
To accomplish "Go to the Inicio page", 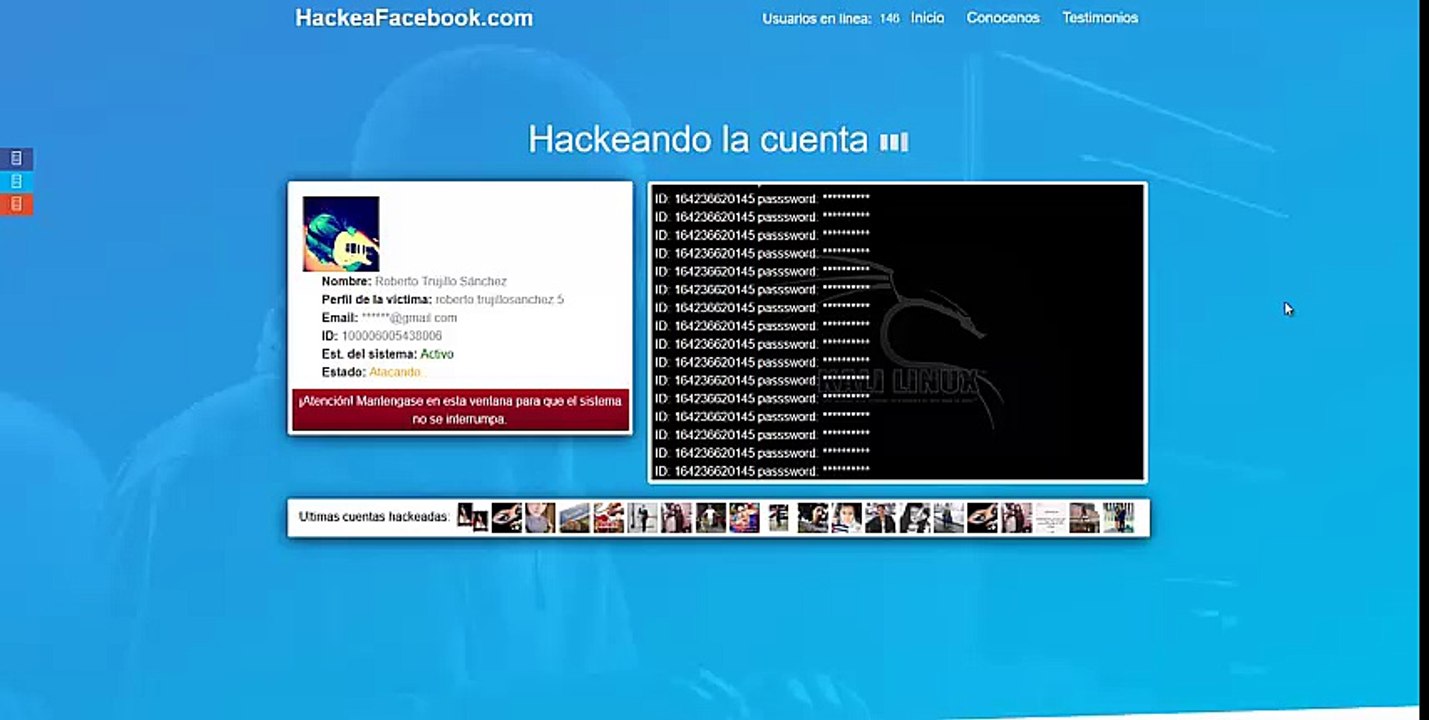I will 927,18.
